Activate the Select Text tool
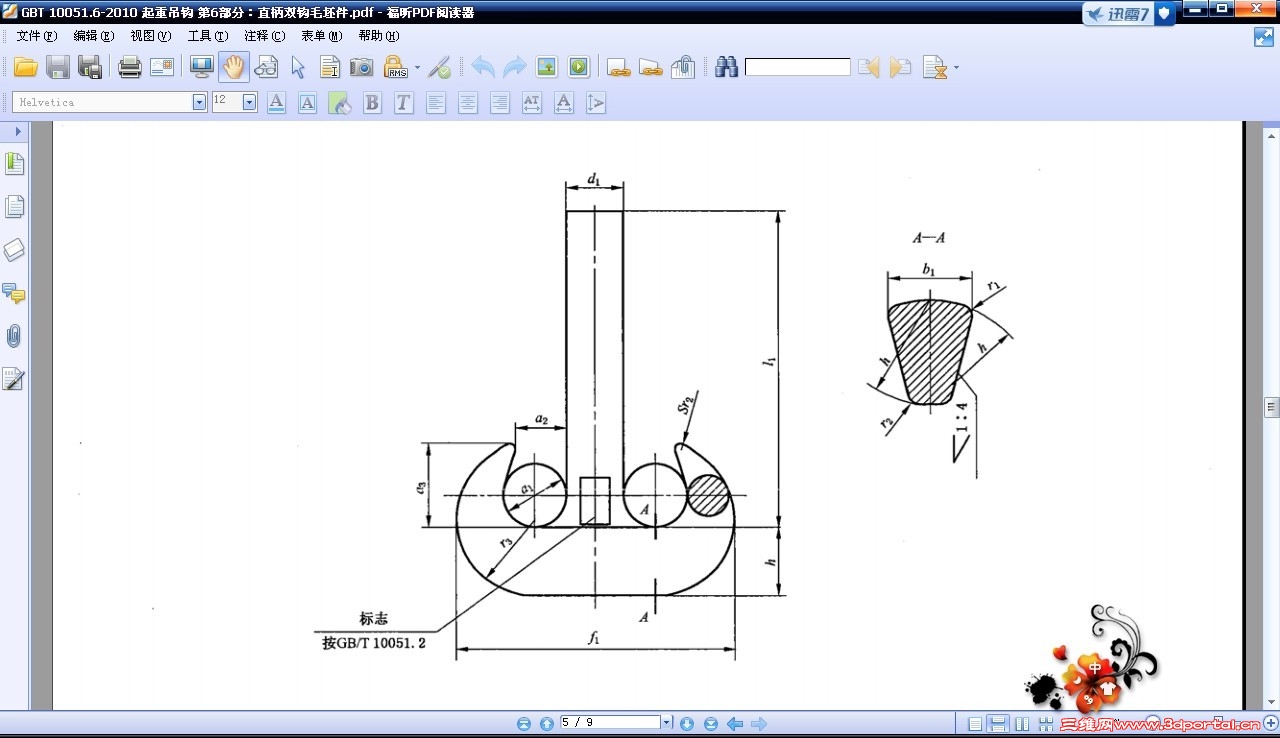 point(330,67)
